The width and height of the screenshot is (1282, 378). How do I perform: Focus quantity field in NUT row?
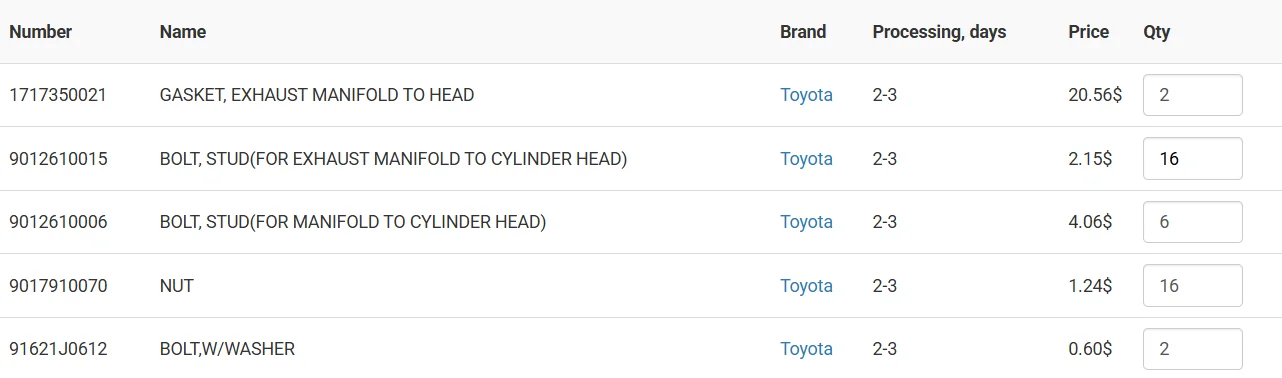click(x=1193, y=286)
